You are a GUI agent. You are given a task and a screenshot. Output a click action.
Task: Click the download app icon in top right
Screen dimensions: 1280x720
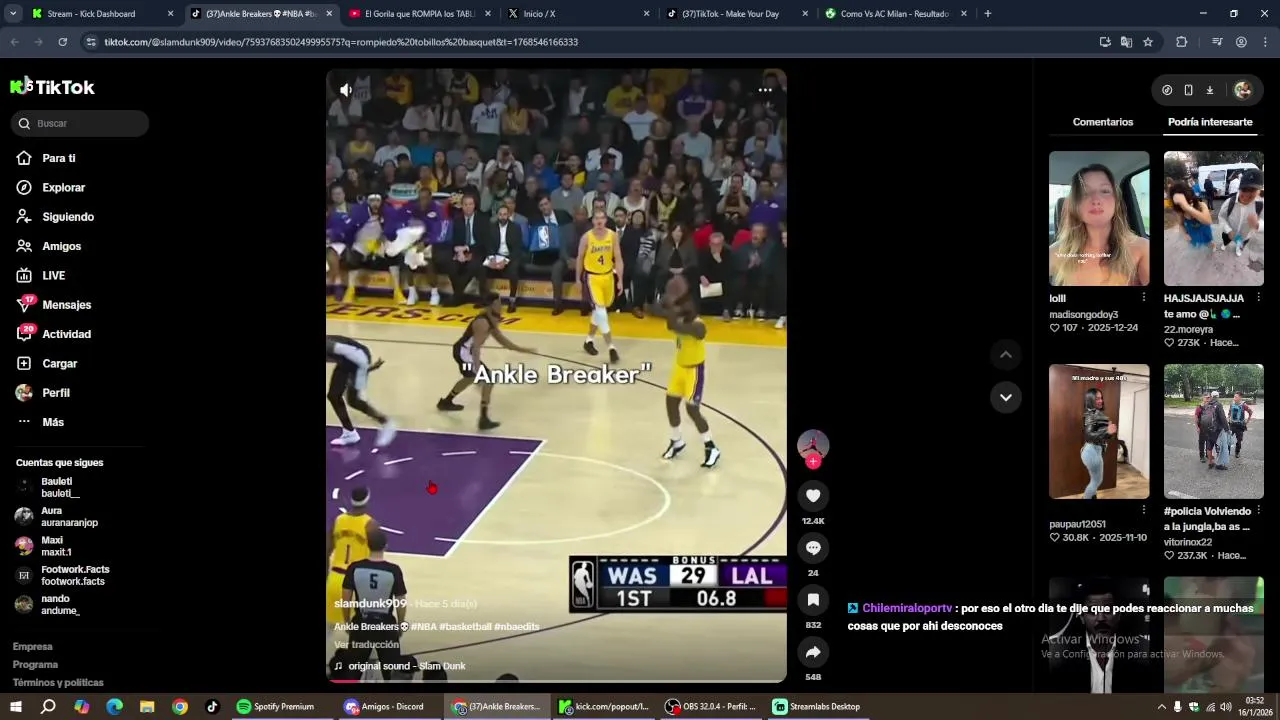pos(1210,90)
